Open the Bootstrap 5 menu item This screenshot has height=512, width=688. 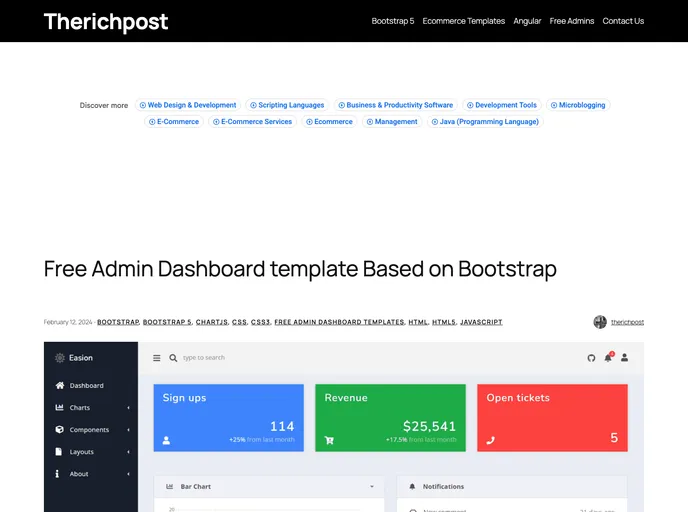392,21
